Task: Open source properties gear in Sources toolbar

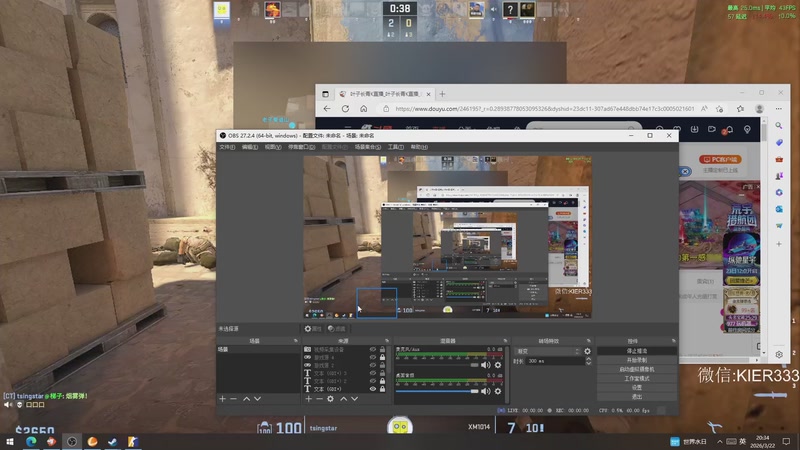Action: click(x=331, y=398)
